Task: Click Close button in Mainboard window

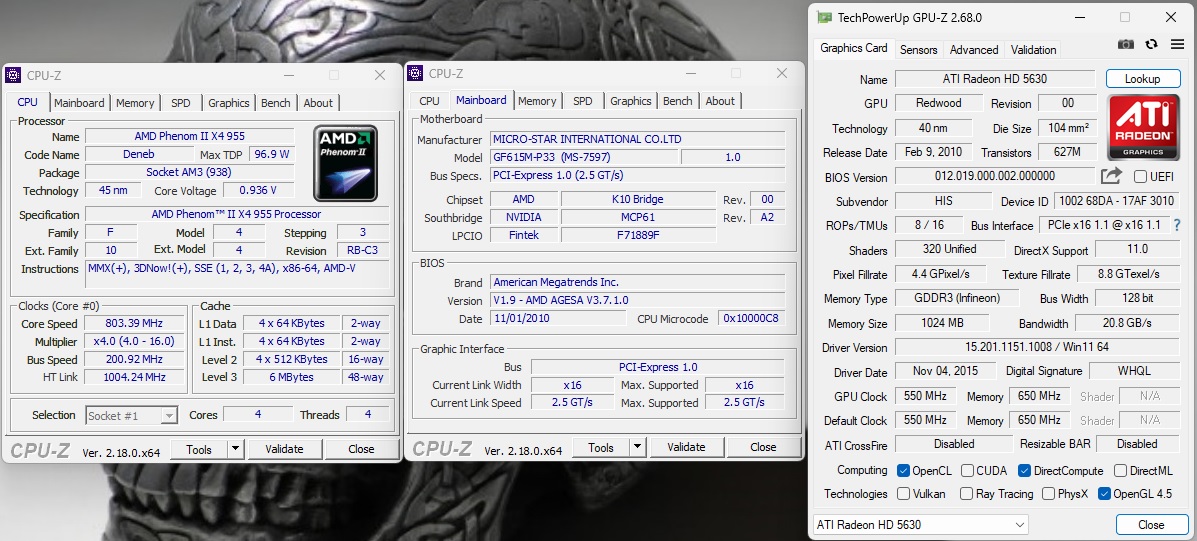Action: click(x=763, y=448)
